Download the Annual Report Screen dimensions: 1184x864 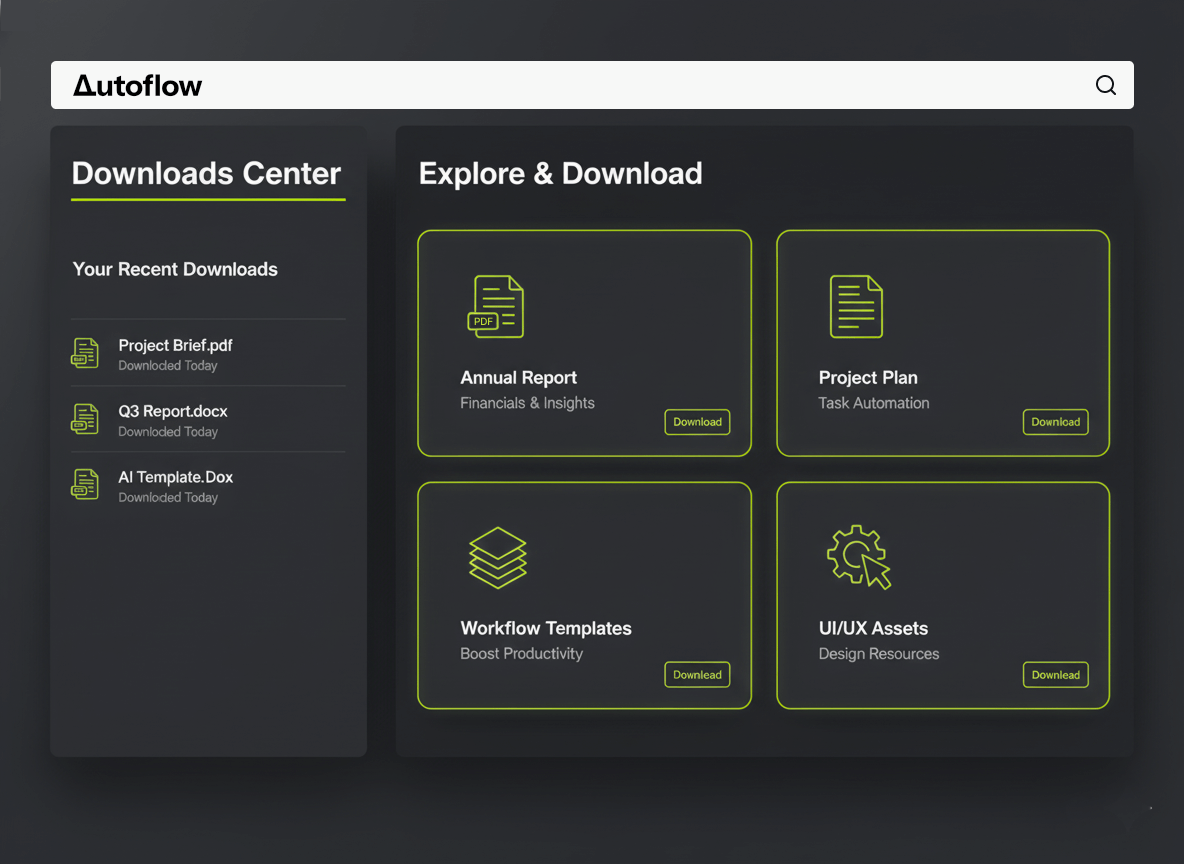[x=697, y=422]
